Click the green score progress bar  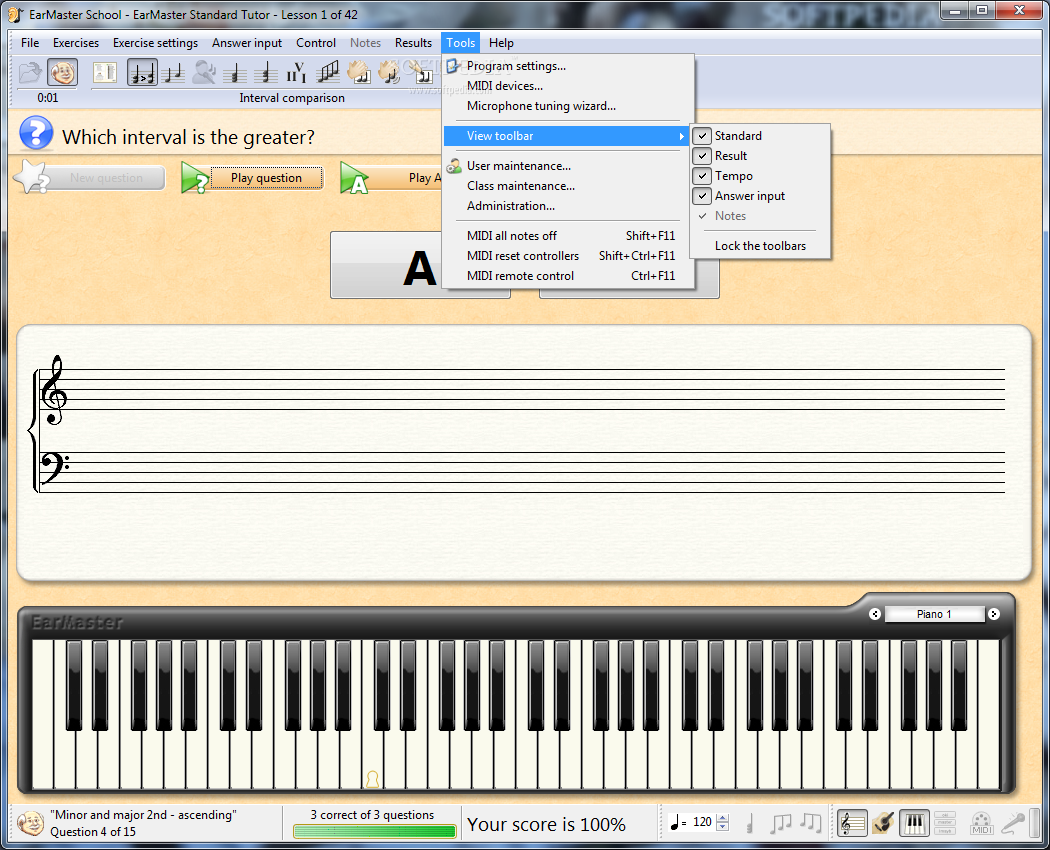point(374,831)
